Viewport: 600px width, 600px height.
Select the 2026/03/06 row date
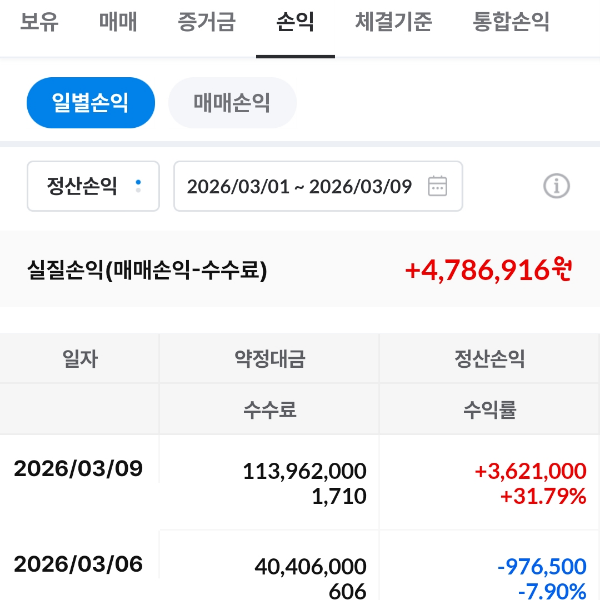coord(78,565)
